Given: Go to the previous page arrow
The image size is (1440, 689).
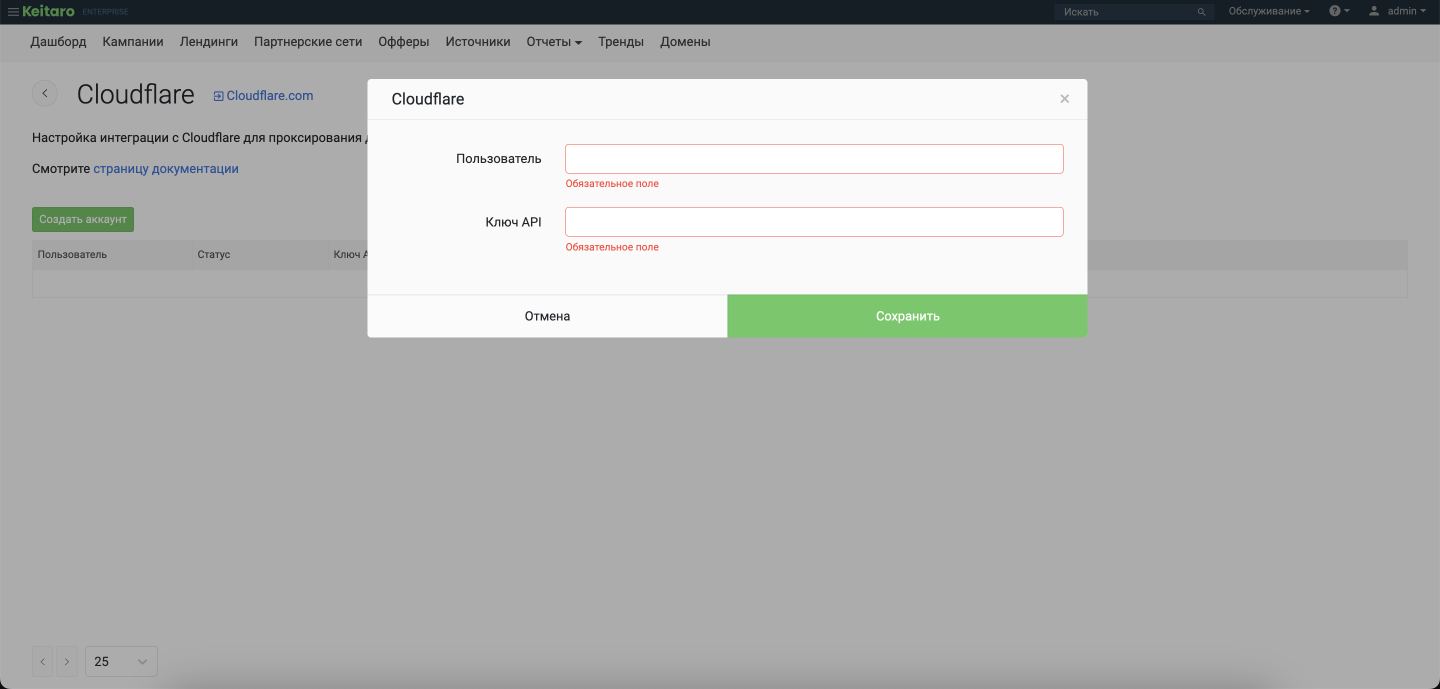Looking at the screenshot, I should point(43,661).
